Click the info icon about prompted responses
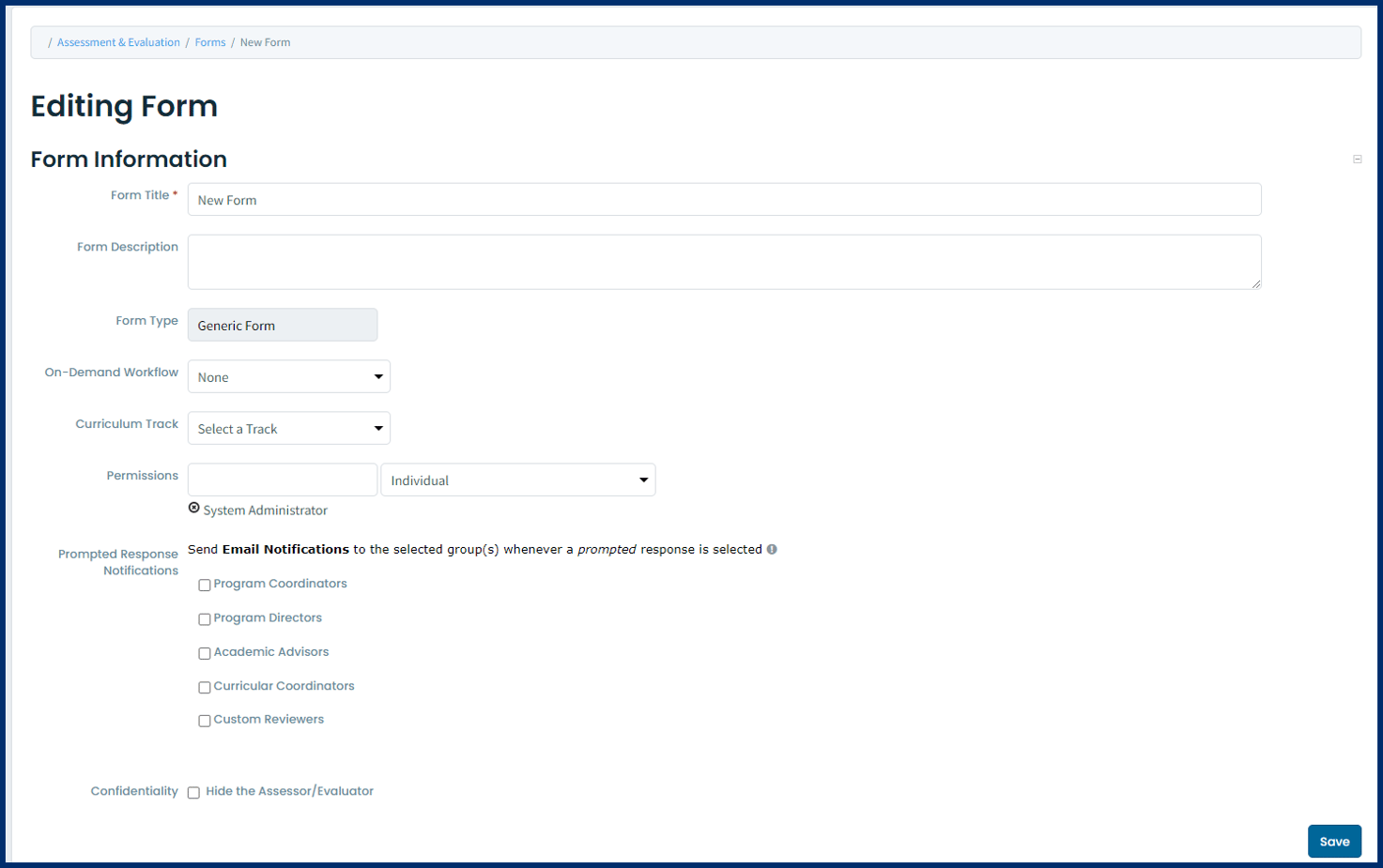 point(772,549)
